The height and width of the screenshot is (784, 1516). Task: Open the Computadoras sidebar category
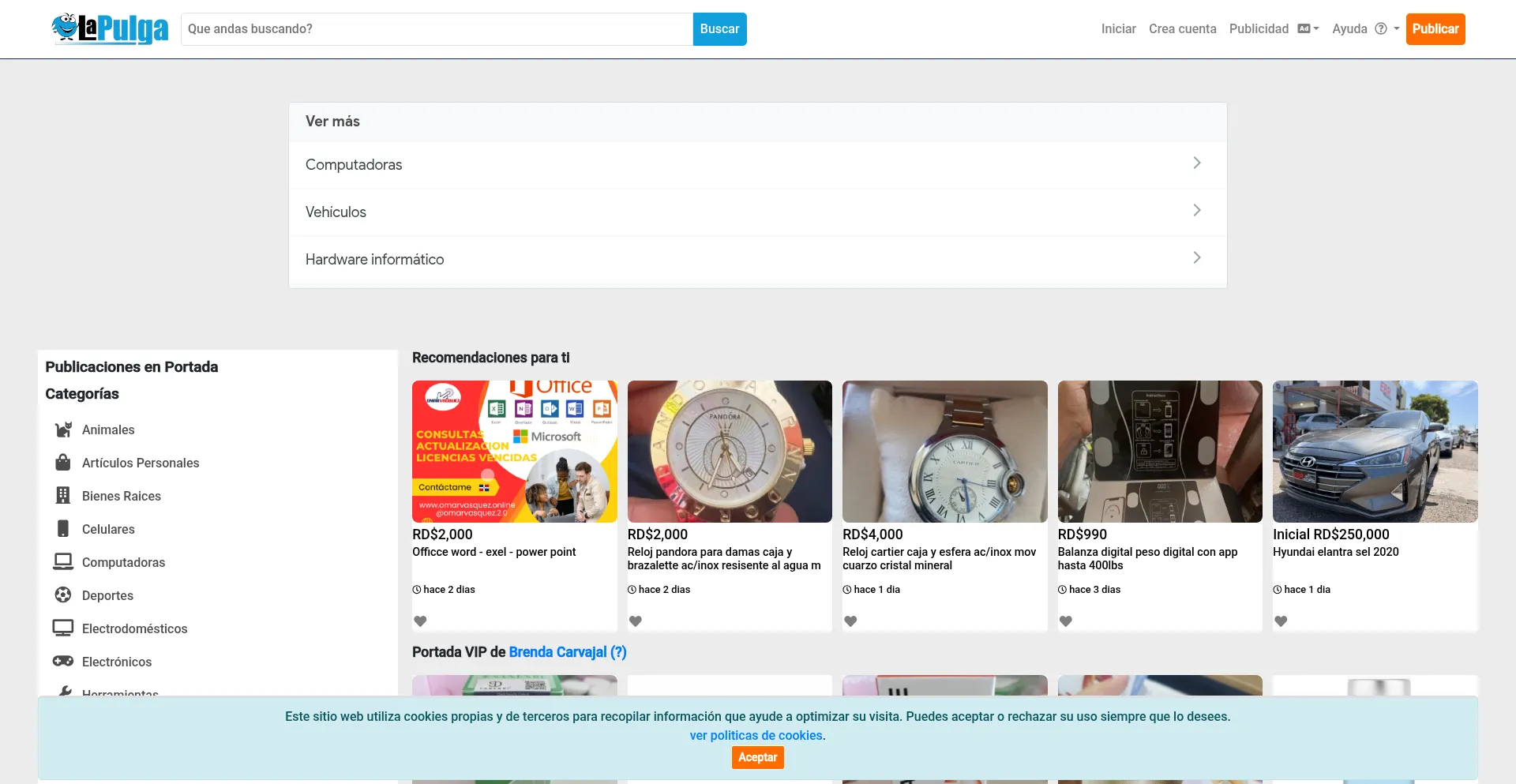click(x=123, y=562)
